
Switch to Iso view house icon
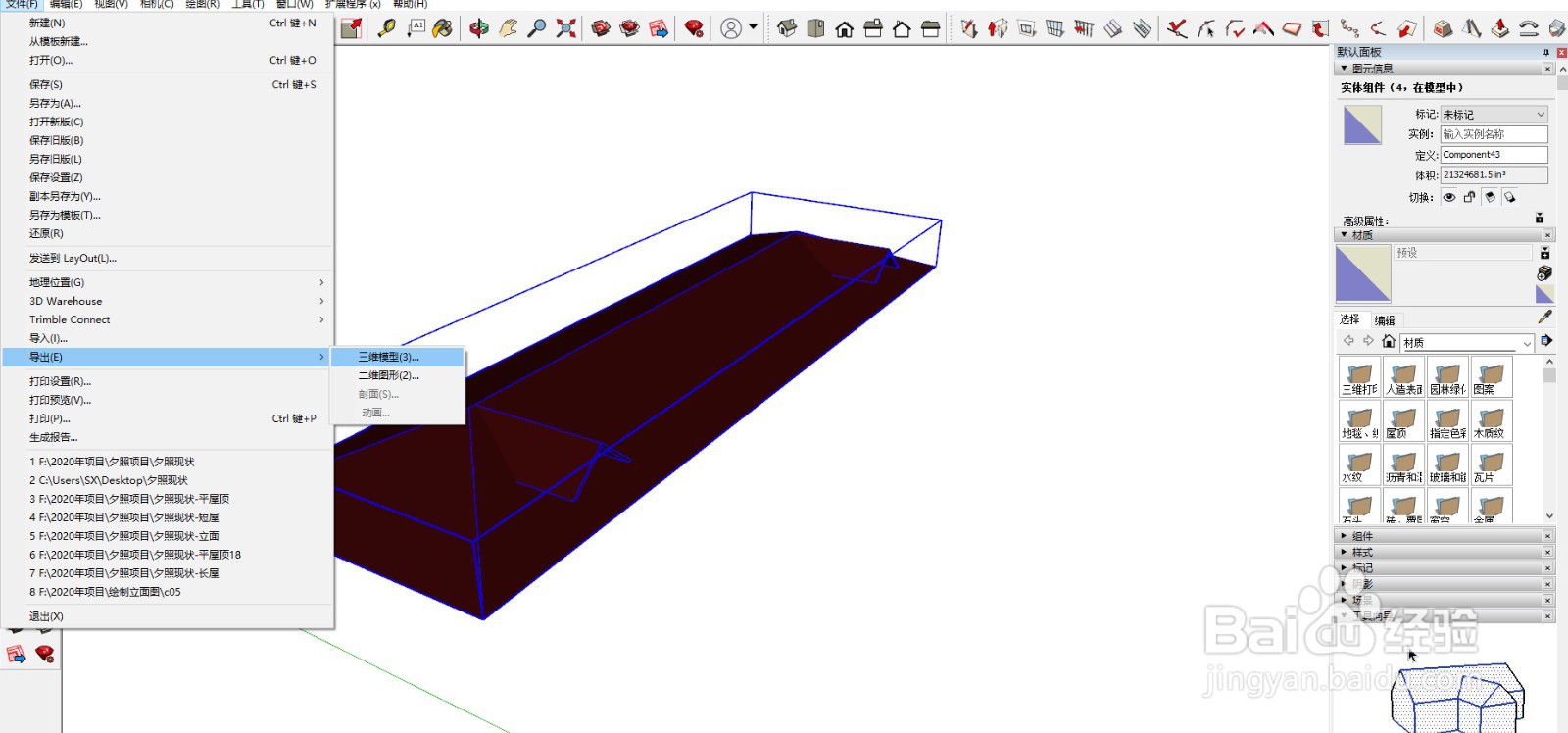(x=786, y=28)
